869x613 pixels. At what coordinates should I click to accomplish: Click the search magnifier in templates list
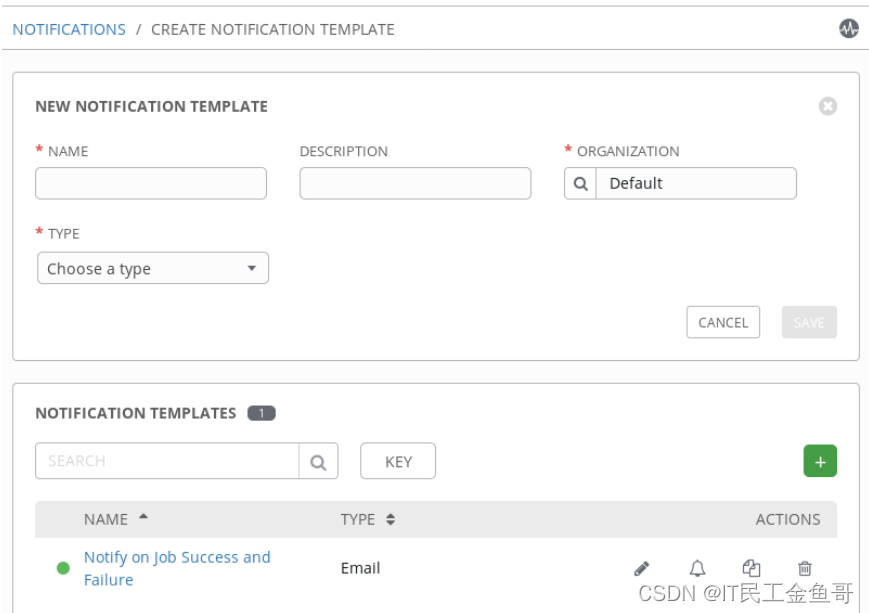click(x=318, y=461)
